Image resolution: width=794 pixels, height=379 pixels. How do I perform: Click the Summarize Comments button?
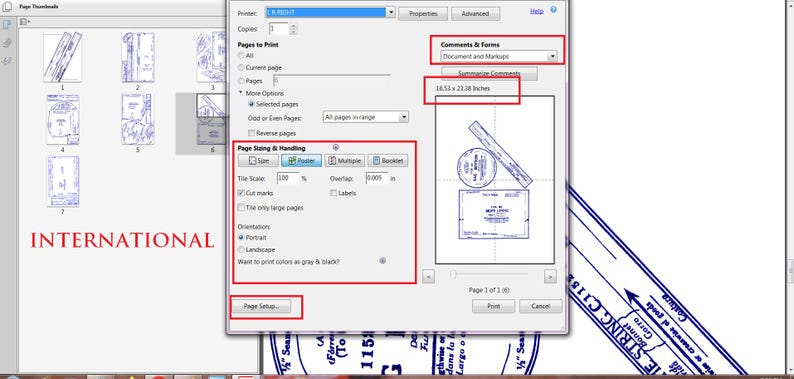coord(489,73)
